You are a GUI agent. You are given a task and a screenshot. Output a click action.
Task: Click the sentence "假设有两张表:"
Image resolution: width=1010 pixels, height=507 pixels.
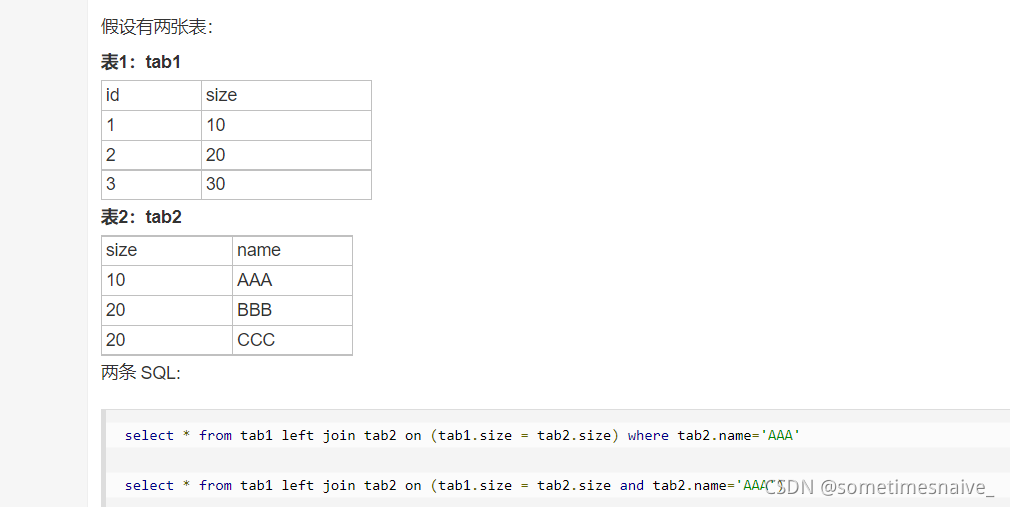coord(157,27)
